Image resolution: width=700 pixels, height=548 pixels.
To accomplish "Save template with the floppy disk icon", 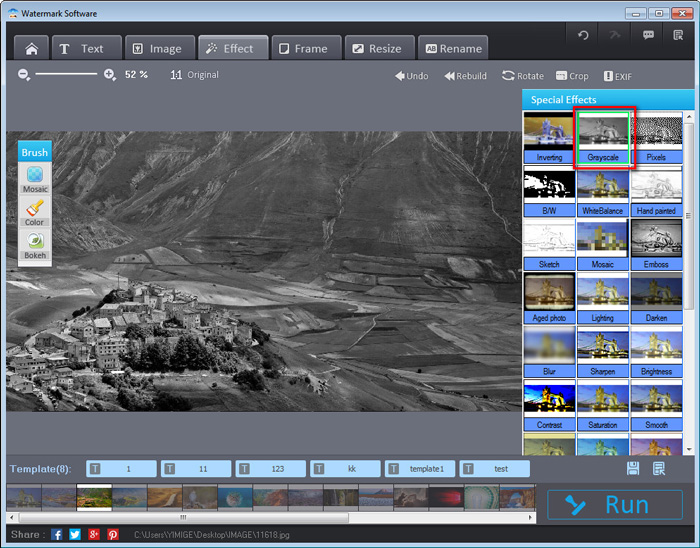I will tap(633, 468).
